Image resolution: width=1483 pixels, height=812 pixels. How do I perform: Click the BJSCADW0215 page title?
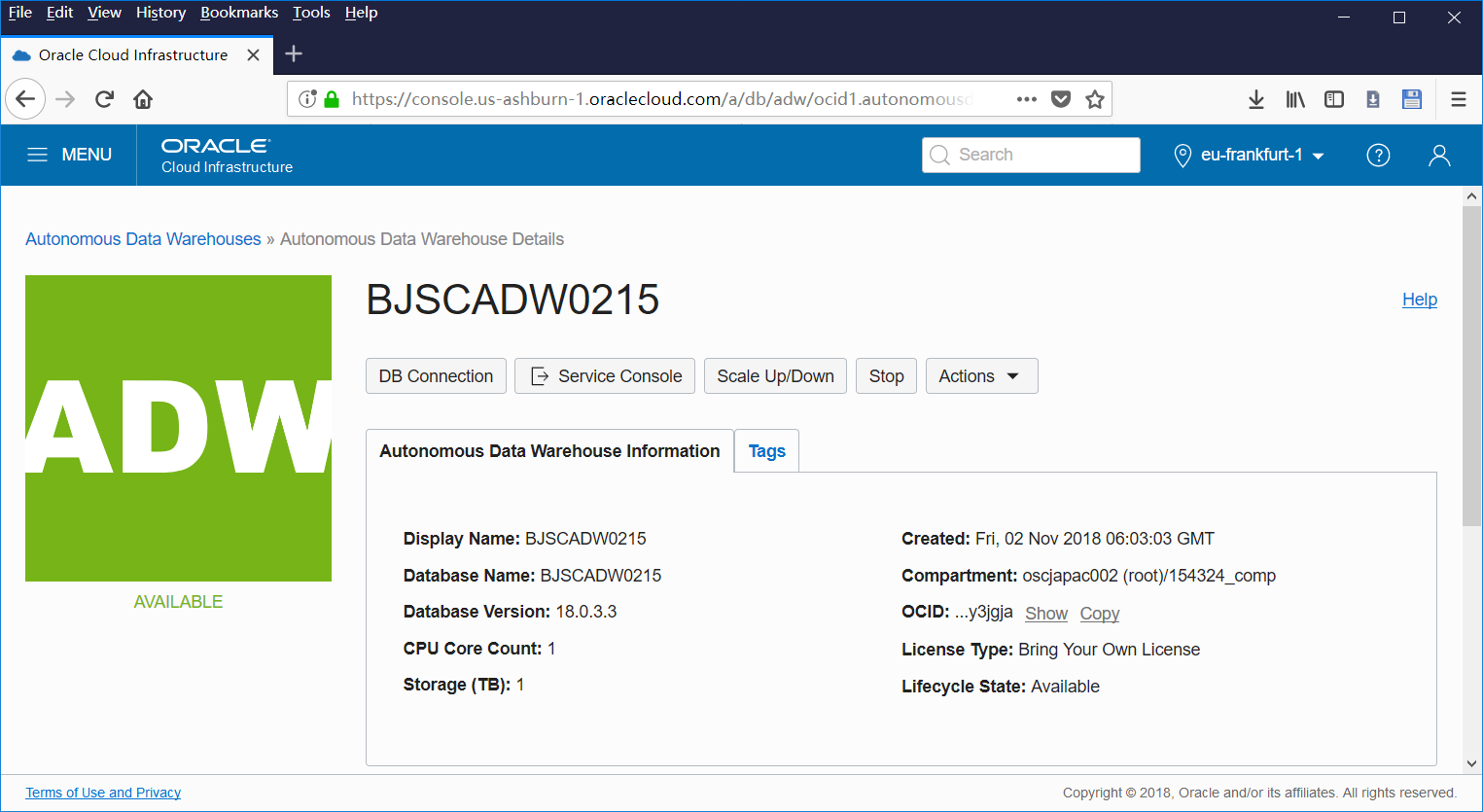512,300
